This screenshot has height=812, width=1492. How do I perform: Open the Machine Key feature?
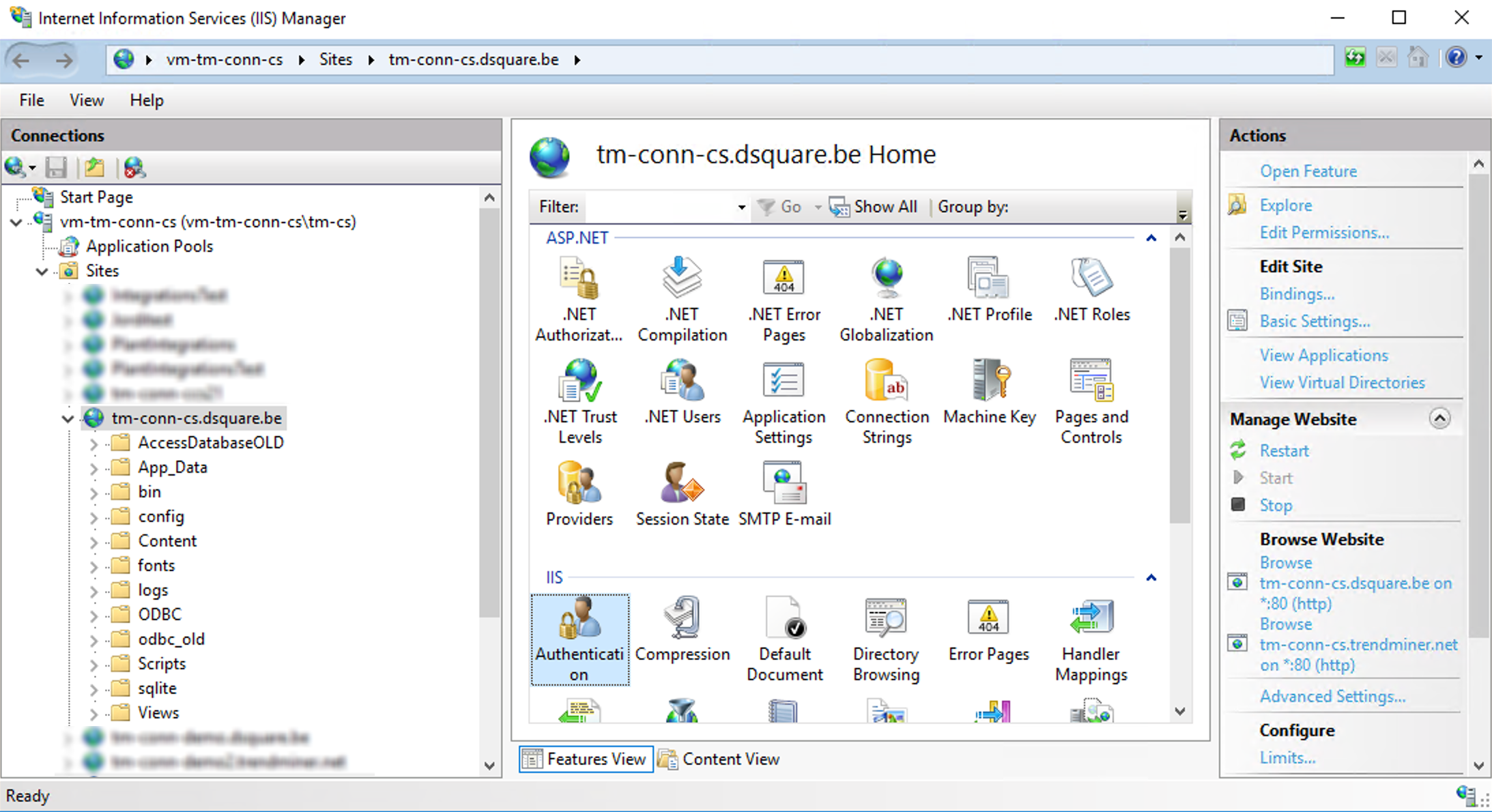tap(989, 399)
